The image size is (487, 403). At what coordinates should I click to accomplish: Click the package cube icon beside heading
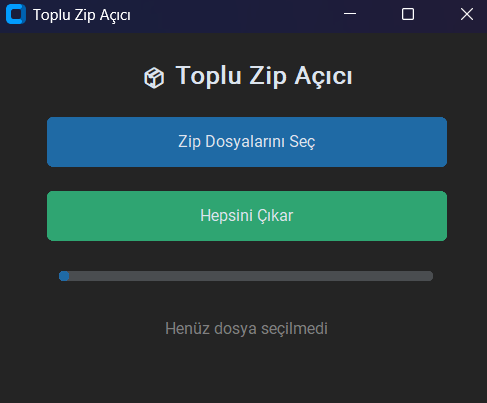click(154, 78)
